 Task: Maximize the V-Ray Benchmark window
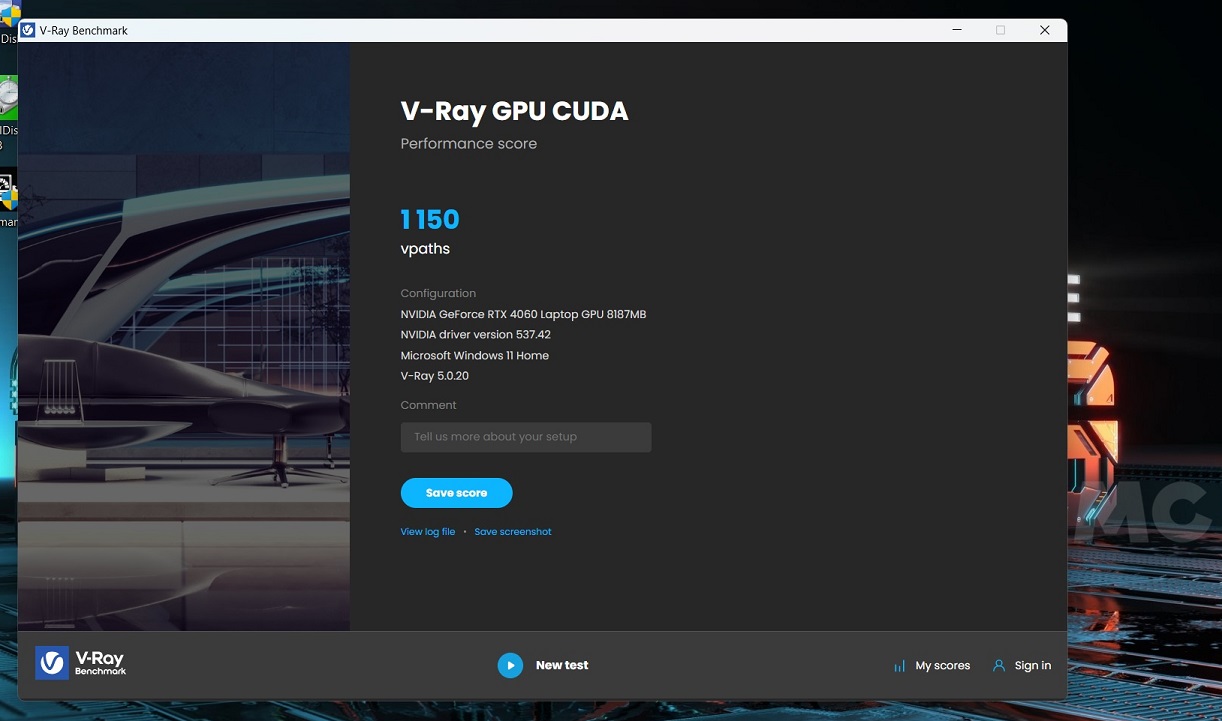pos(1000,30)
